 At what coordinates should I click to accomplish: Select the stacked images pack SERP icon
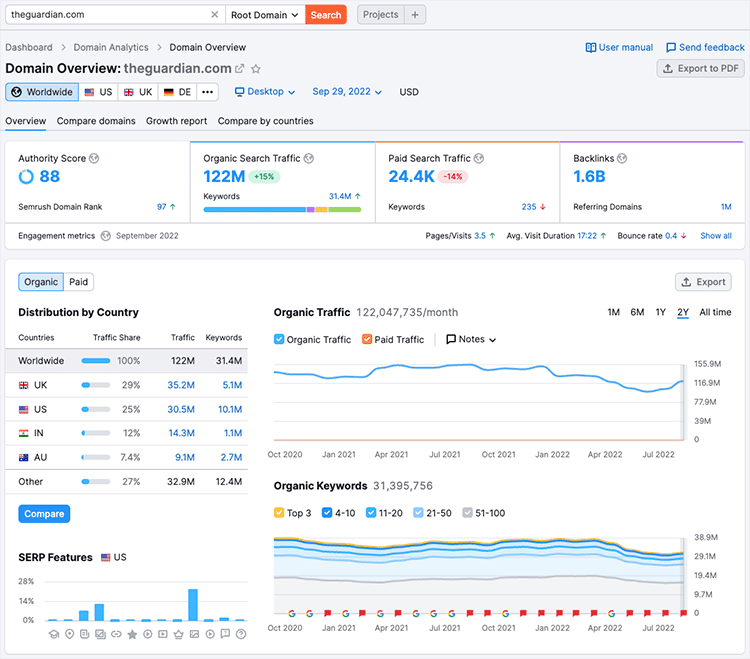(x=100, y=634)
